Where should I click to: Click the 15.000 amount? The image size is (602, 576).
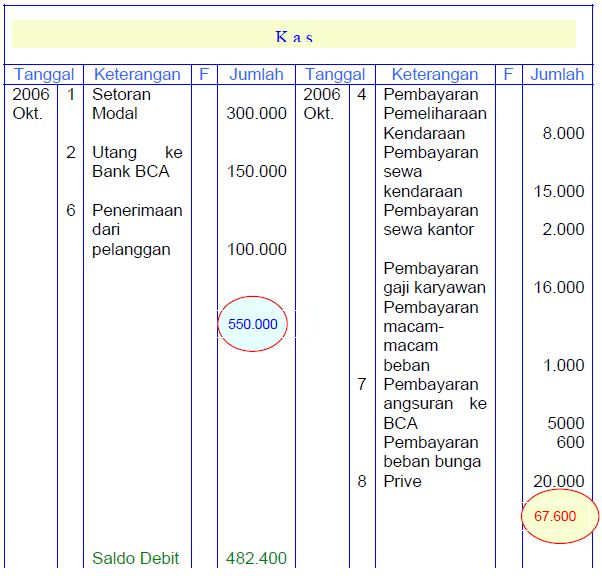(x=559, y=191)
